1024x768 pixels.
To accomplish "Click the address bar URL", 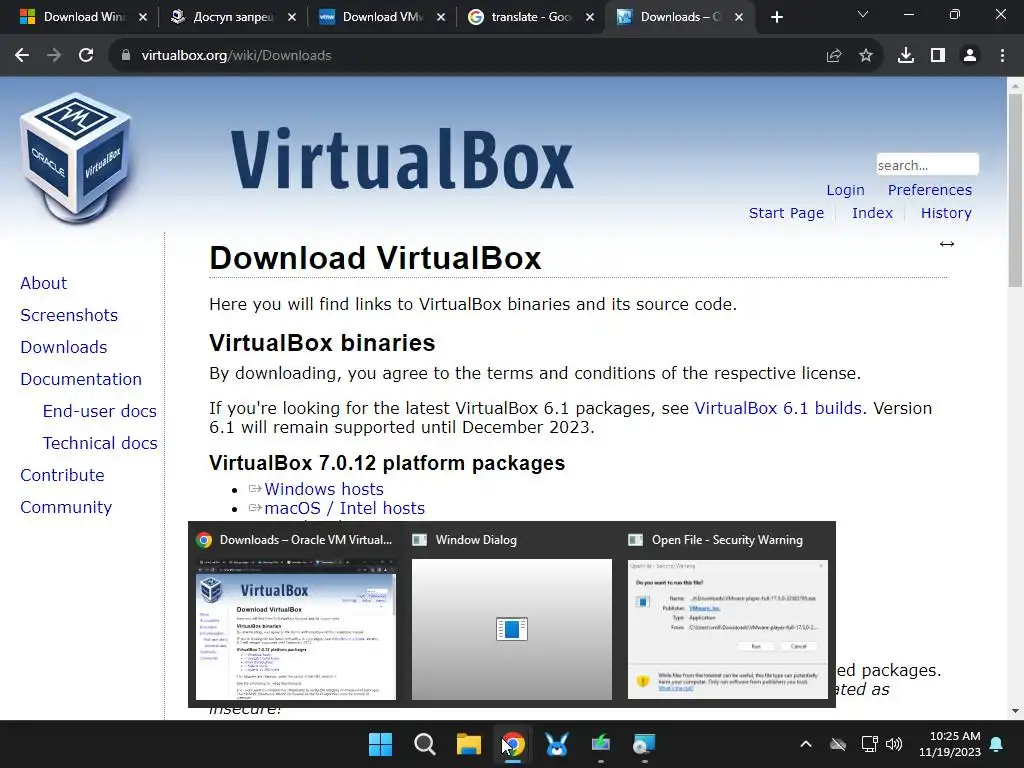I will point(236,56).
